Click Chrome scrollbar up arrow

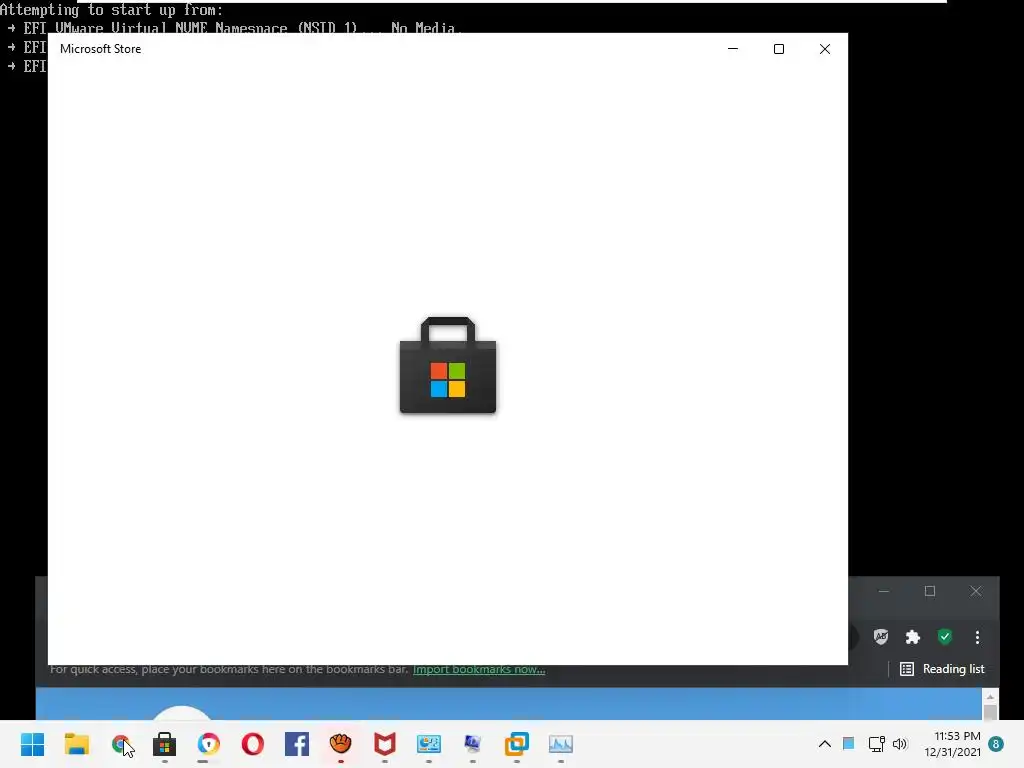(990, 697)
